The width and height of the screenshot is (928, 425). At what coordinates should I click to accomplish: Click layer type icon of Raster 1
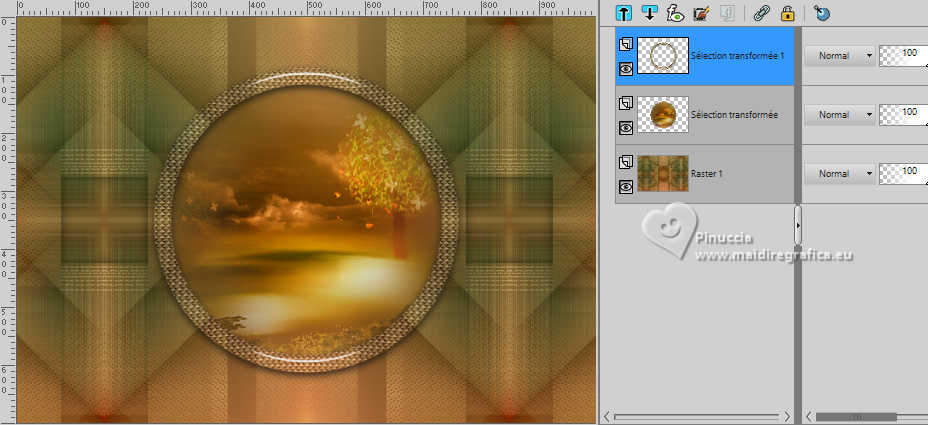click(x=626, y=162)
